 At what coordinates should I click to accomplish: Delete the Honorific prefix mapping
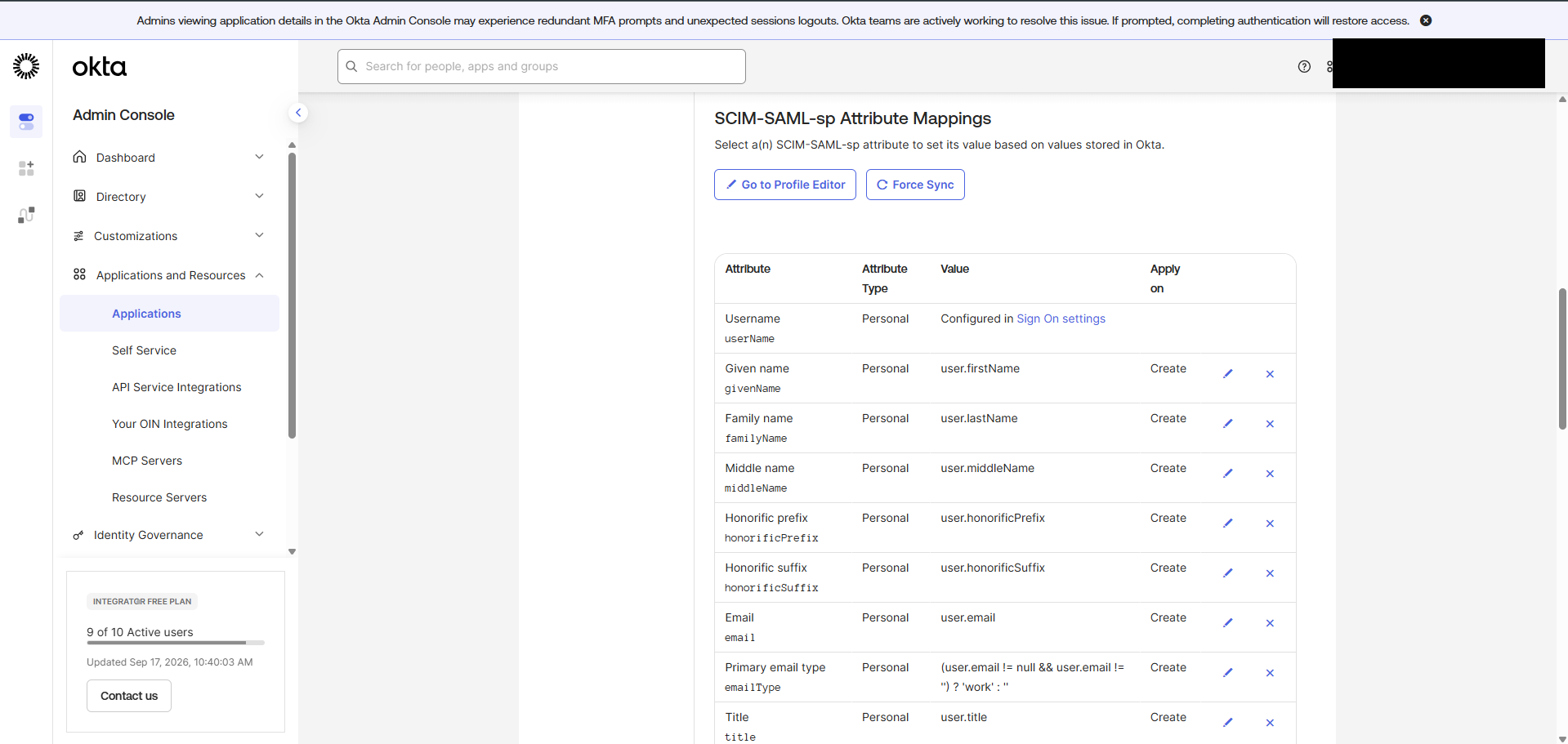(x=1270, y=523)
